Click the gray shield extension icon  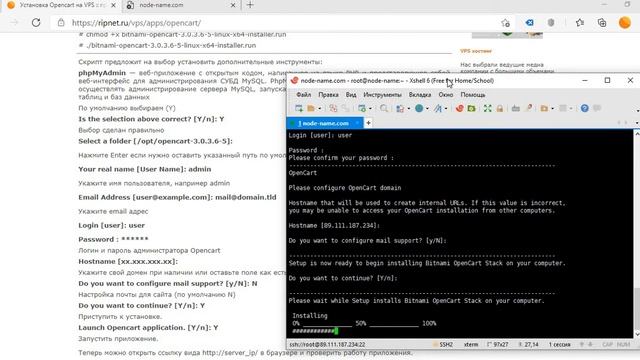[551, 23]
